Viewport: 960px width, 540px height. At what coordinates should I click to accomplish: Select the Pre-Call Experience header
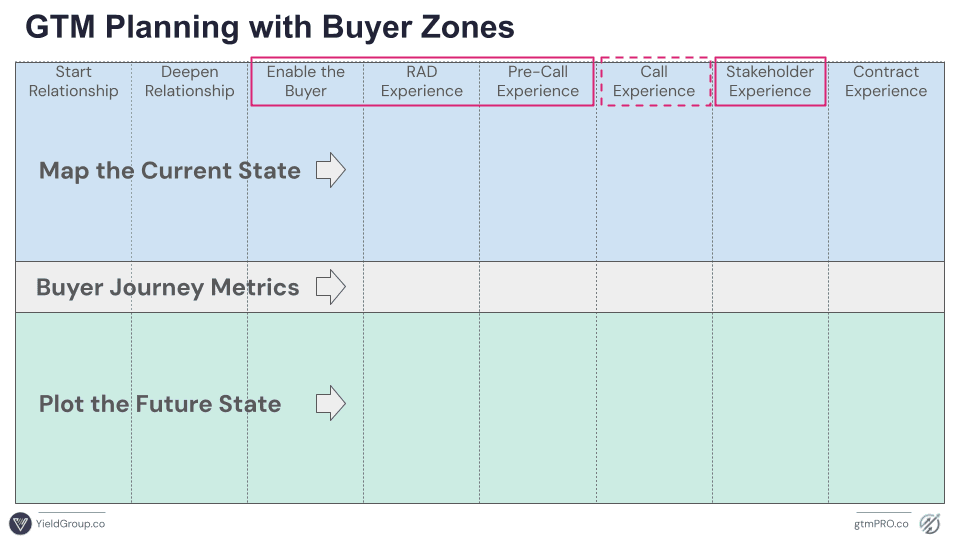coord(538,82)
